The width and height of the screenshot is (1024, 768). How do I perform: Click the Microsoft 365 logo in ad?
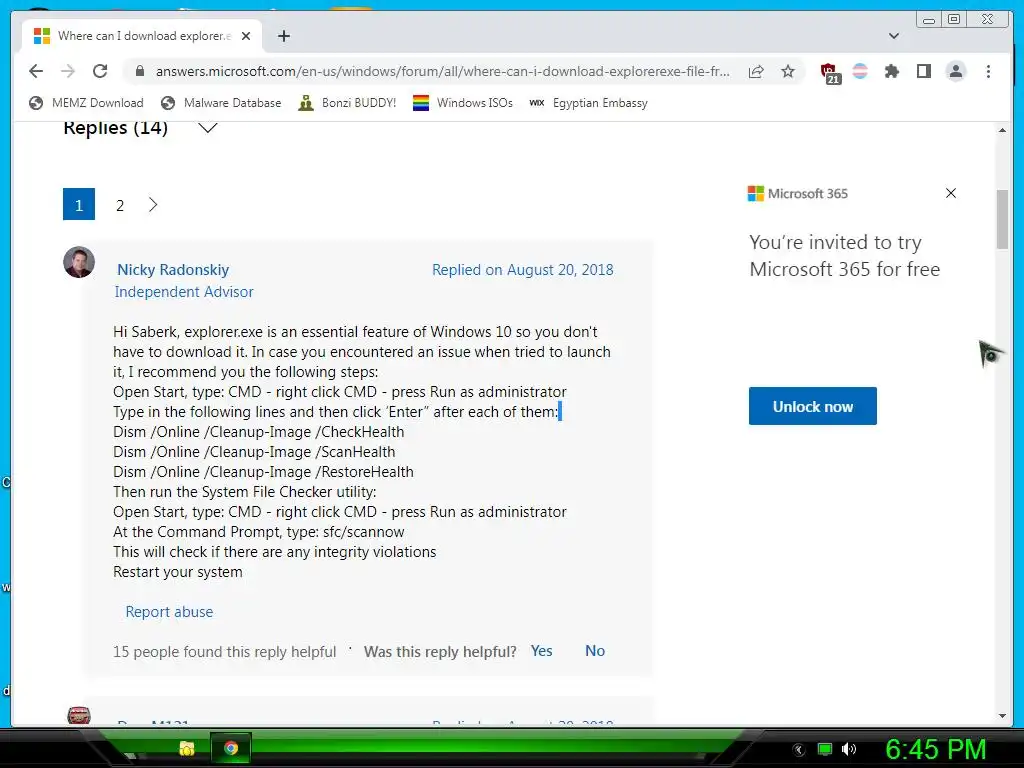[797, 193]
